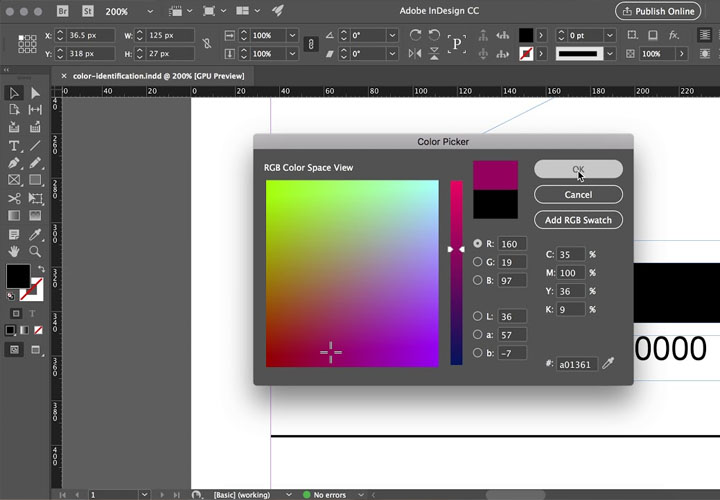This screenshot has width=720, height=500.
Task: Click the vertical red color slider
Action: click(456, 273)
